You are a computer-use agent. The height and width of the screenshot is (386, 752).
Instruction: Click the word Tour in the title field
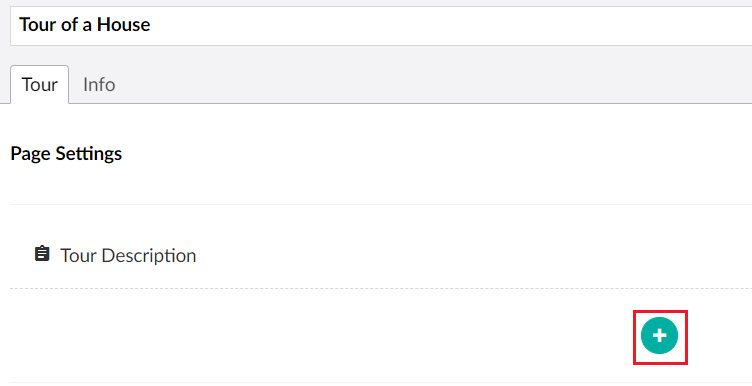(x=38, y=25)
